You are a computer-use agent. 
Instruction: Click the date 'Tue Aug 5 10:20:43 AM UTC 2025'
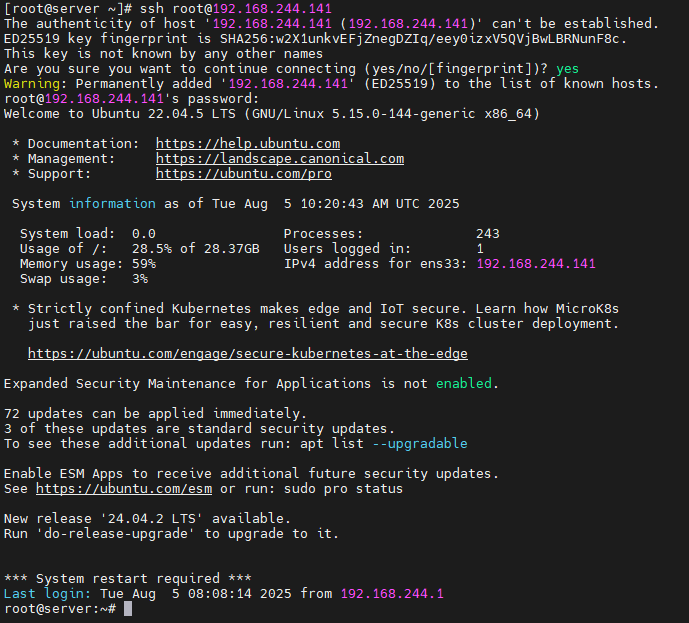(336, 203)
